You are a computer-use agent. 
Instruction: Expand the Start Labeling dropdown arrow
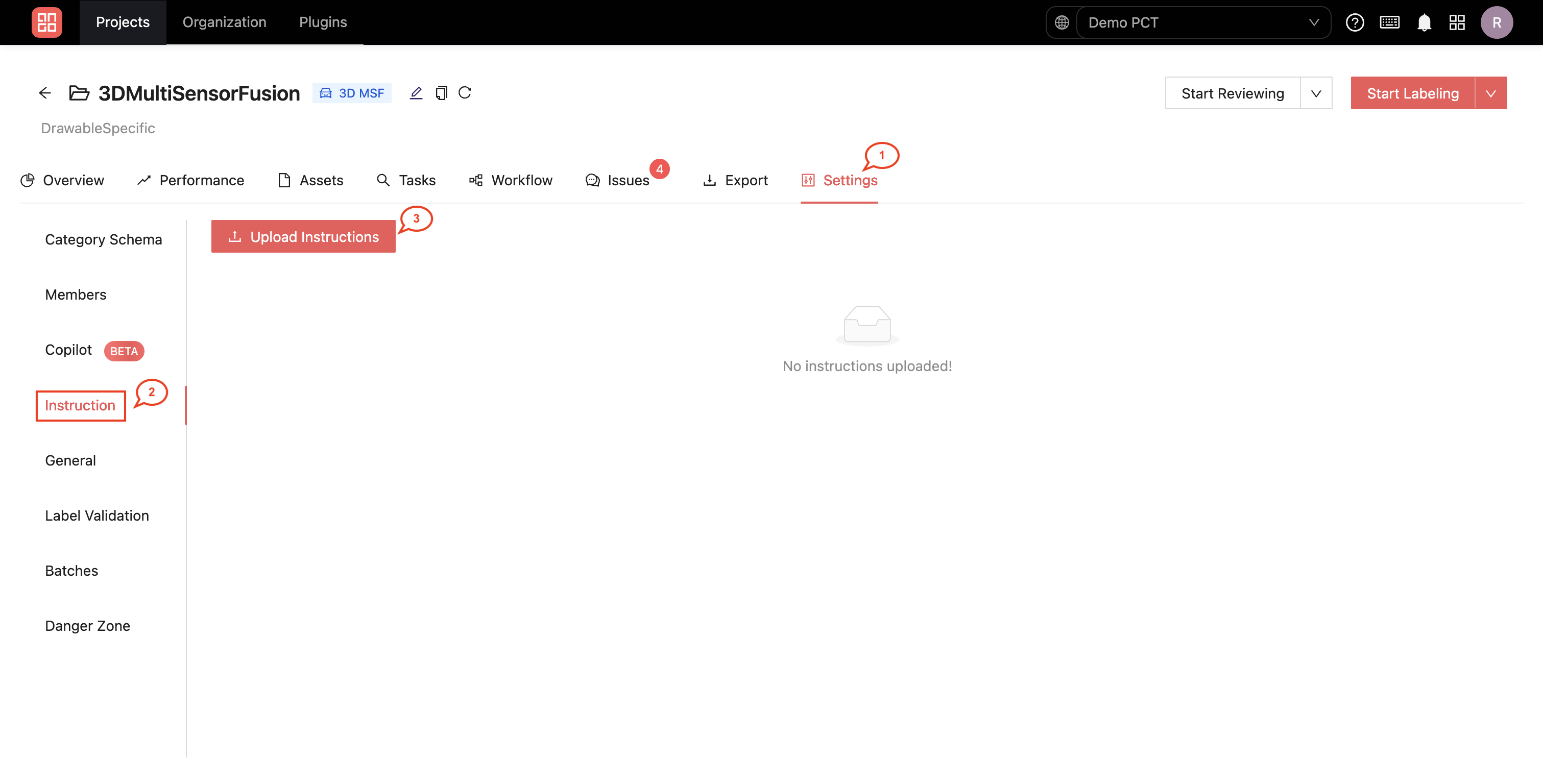[x=1491, y=93]
